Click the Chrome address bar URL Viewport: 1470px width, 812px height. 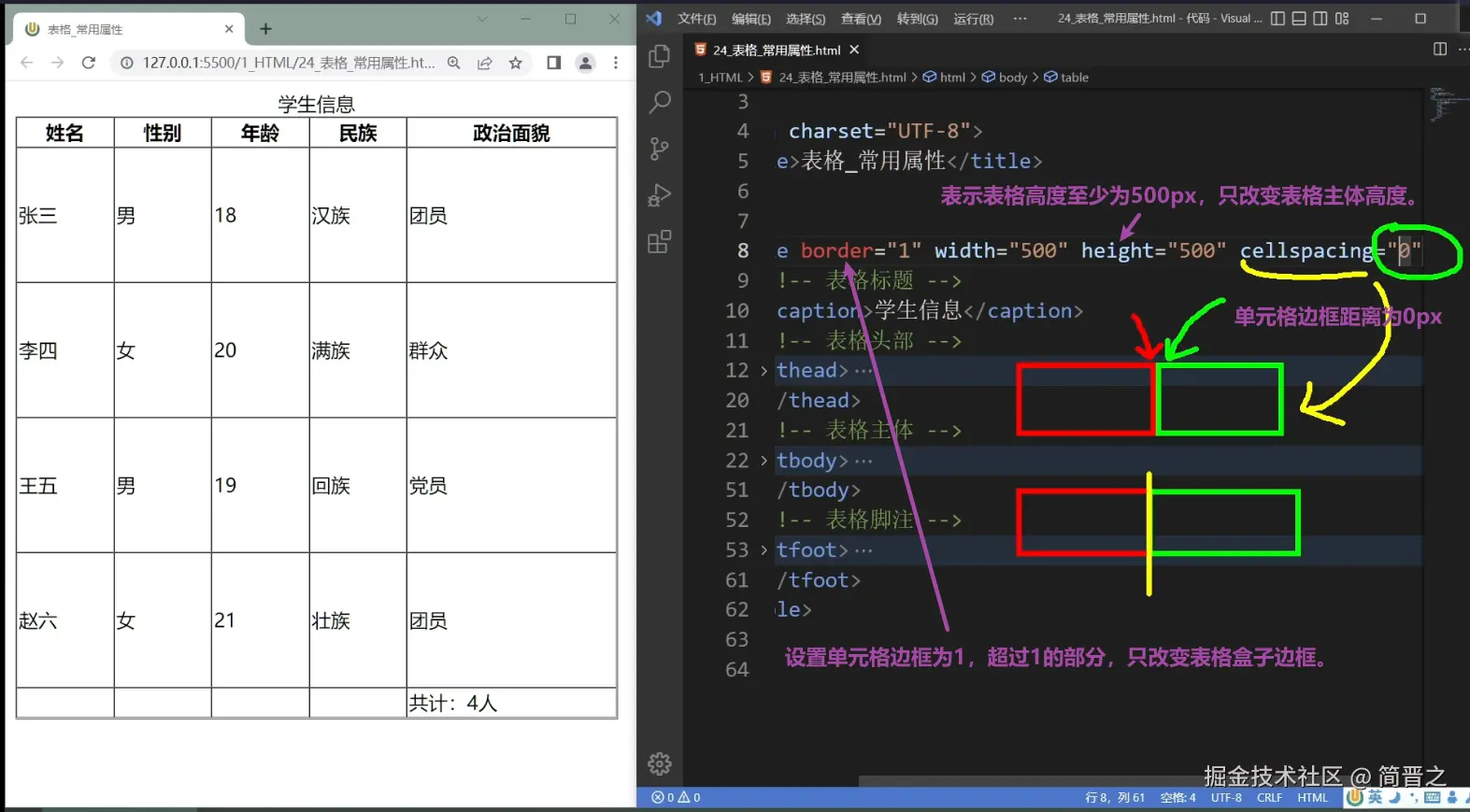pos(289,63)
